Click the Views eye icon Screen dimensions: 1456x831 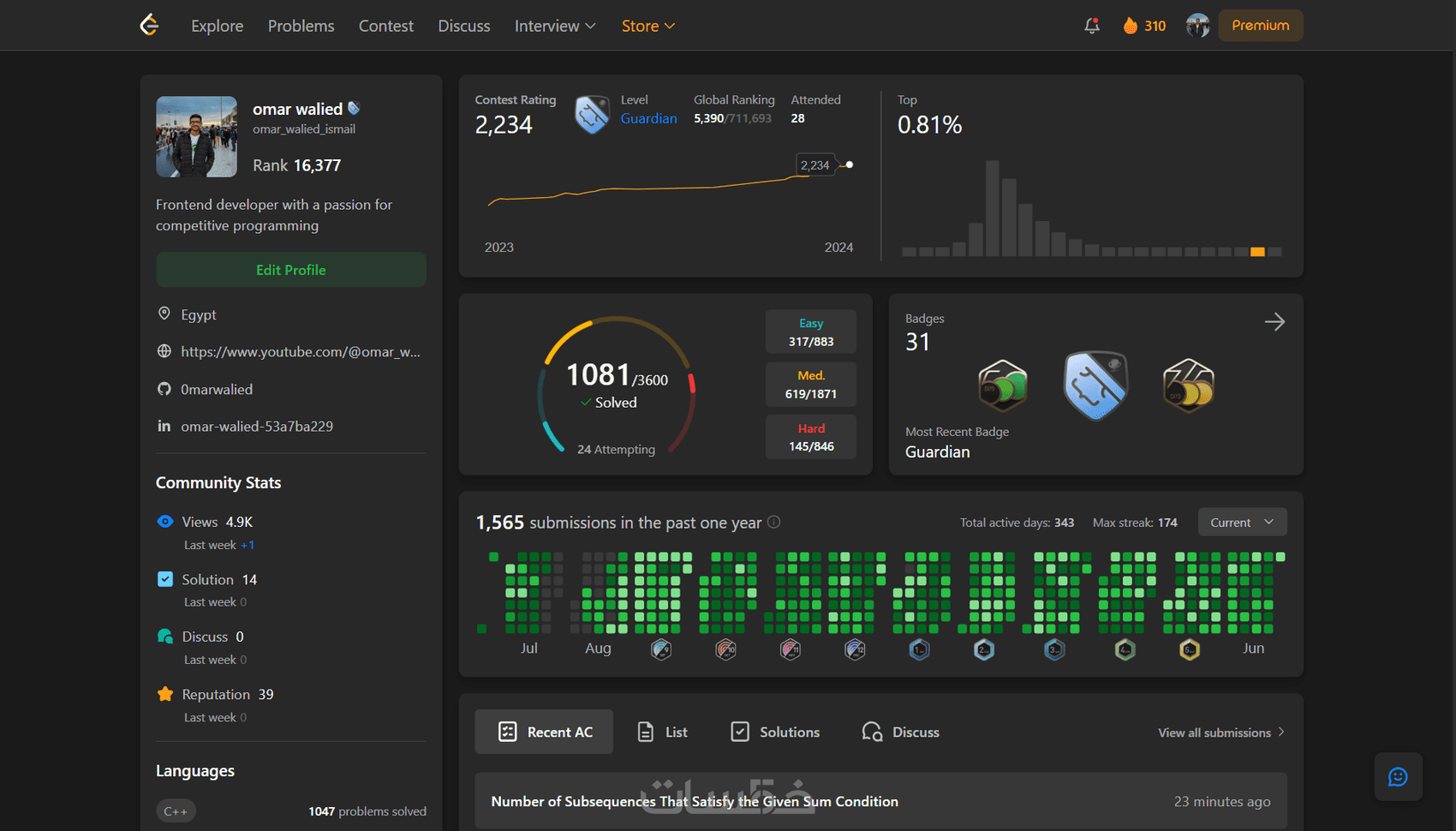tap(165, 522)
